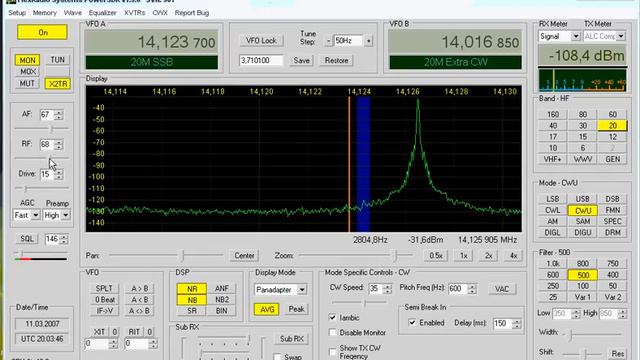The height and width of the screenshot is (360, 640).
Task: Decrease tune step with minus button
Action: tap(328, 41)
